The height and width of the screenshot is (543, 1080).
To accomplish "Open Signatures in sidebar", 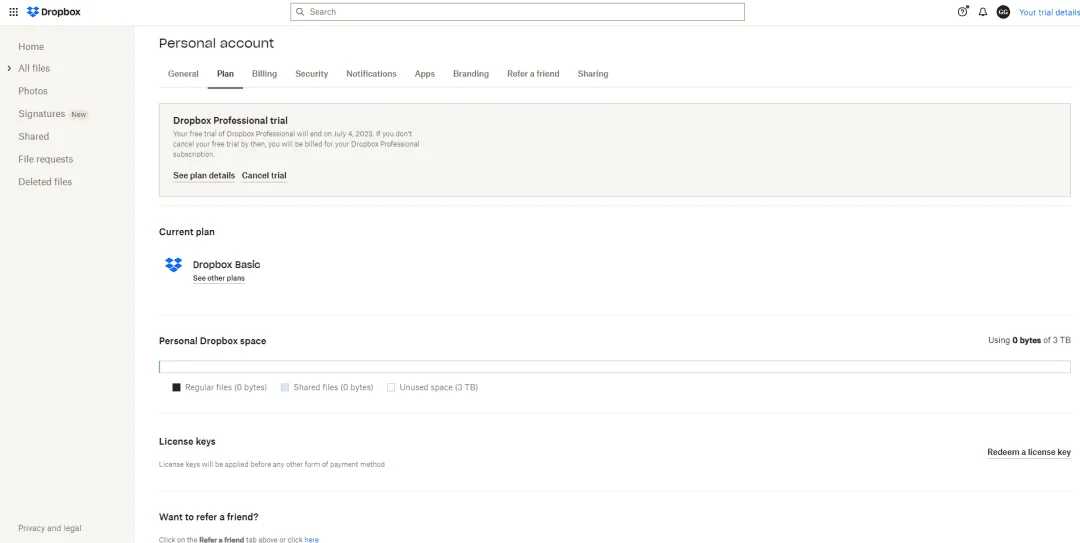I will click(x=41, y=114).
